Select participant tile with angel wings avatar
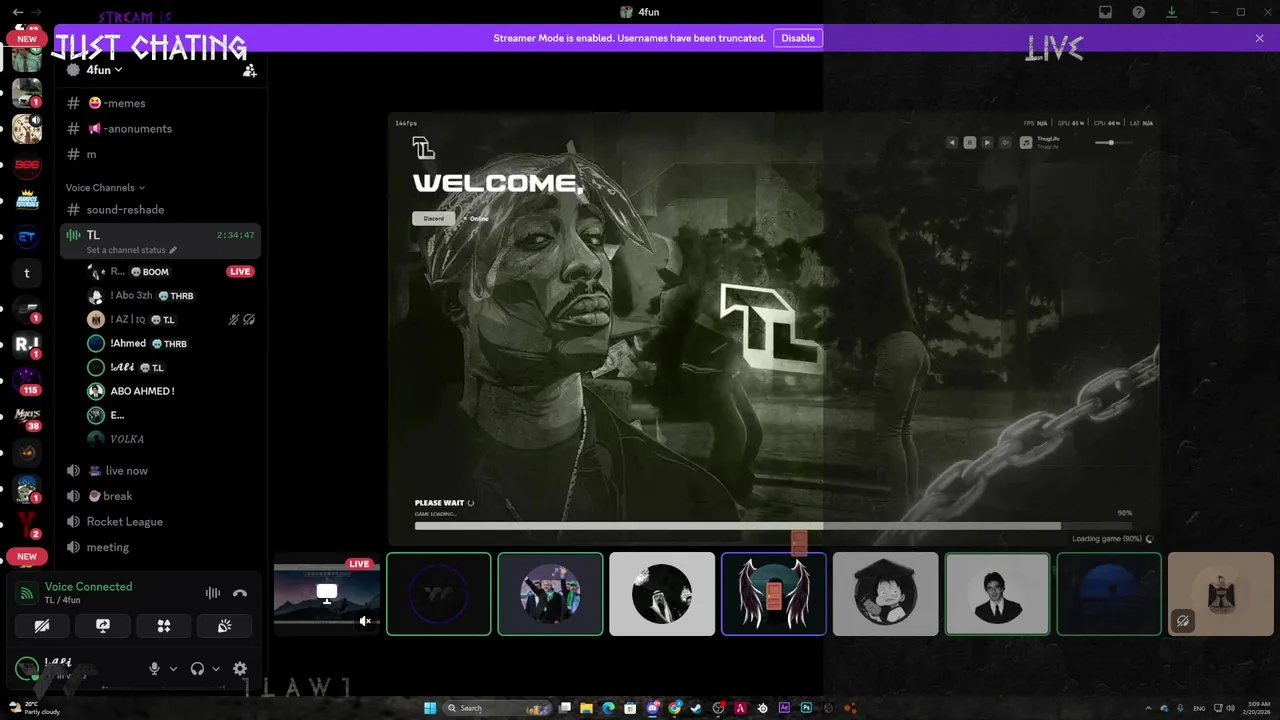This screenshot has height=720, width=1280. [x=774, y=594]
